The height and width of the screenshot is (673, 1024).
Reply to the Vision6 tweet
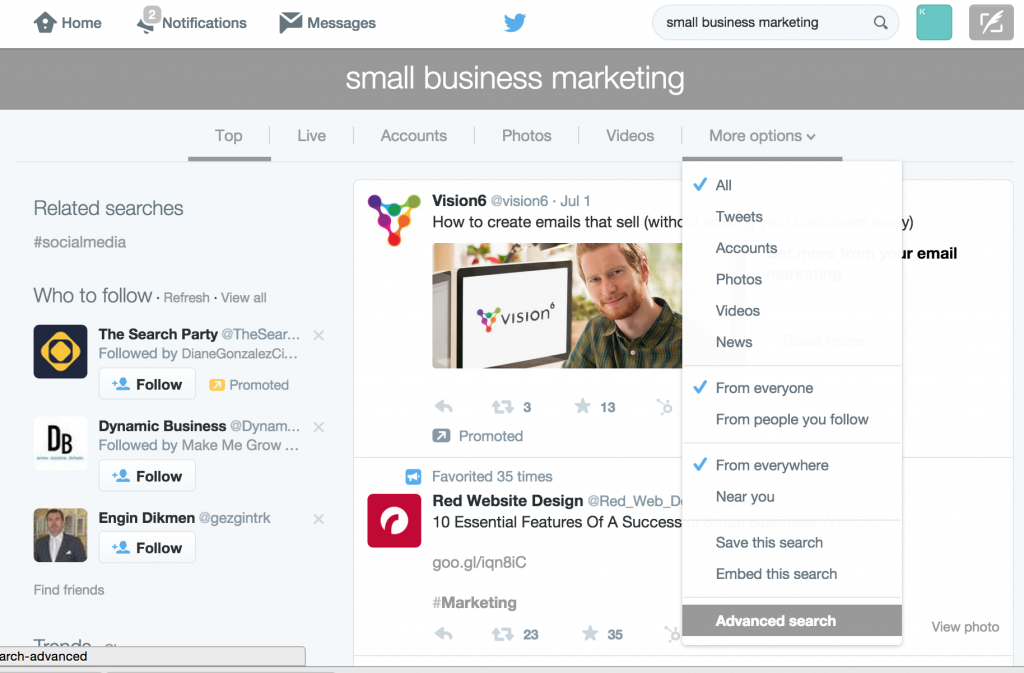point(443,407)
